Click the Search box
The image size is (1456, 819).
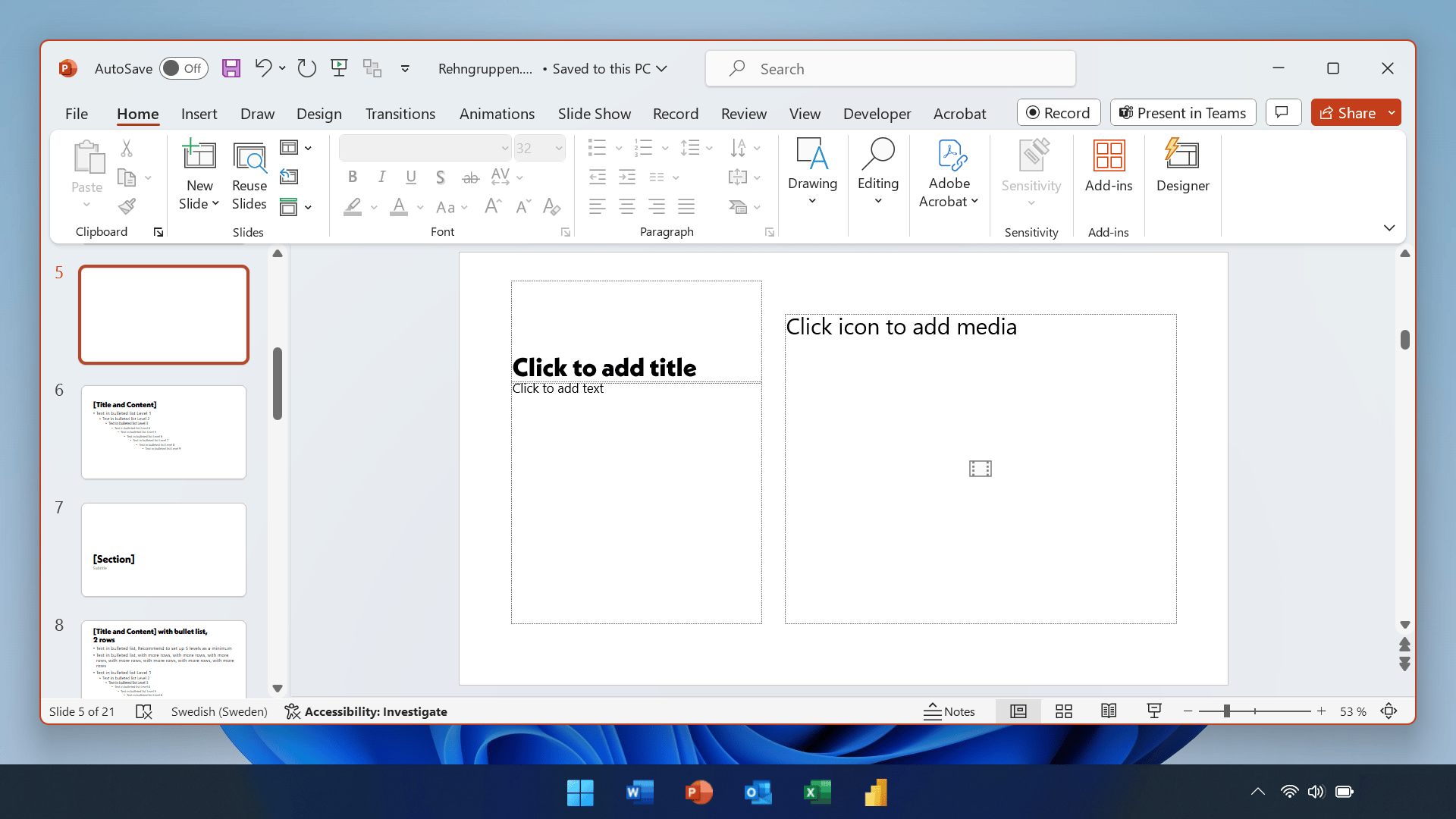click(890, 68)
